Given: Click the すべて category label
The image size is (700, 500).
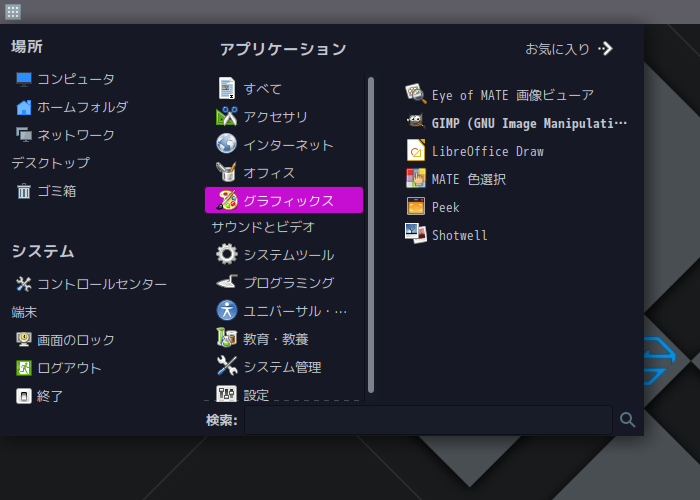Looking at the screenshot, I should pyautogui.click(x=262, y=89).
